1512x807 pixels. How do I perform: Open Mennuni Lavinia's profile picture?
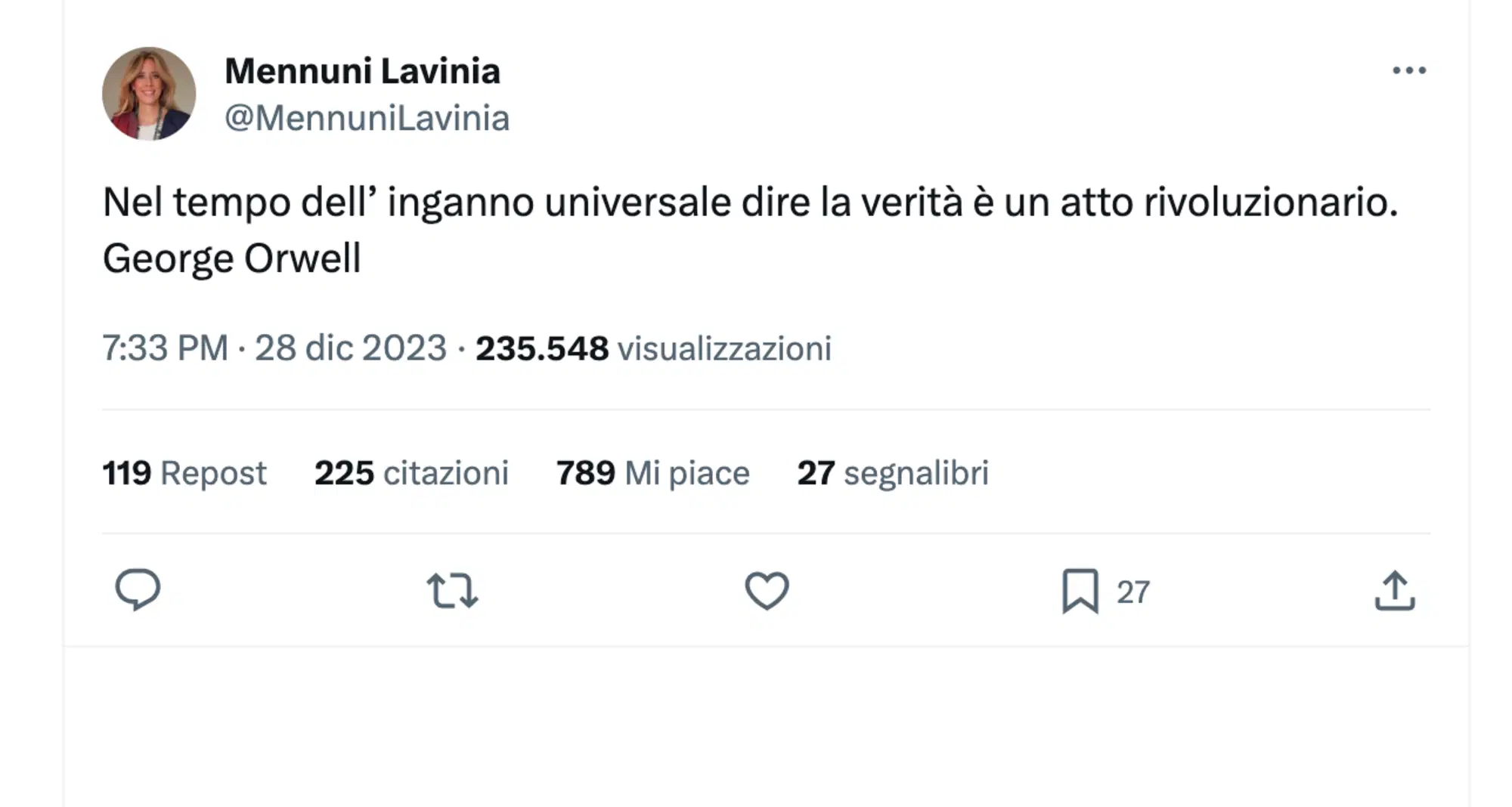tap(145, 92)
